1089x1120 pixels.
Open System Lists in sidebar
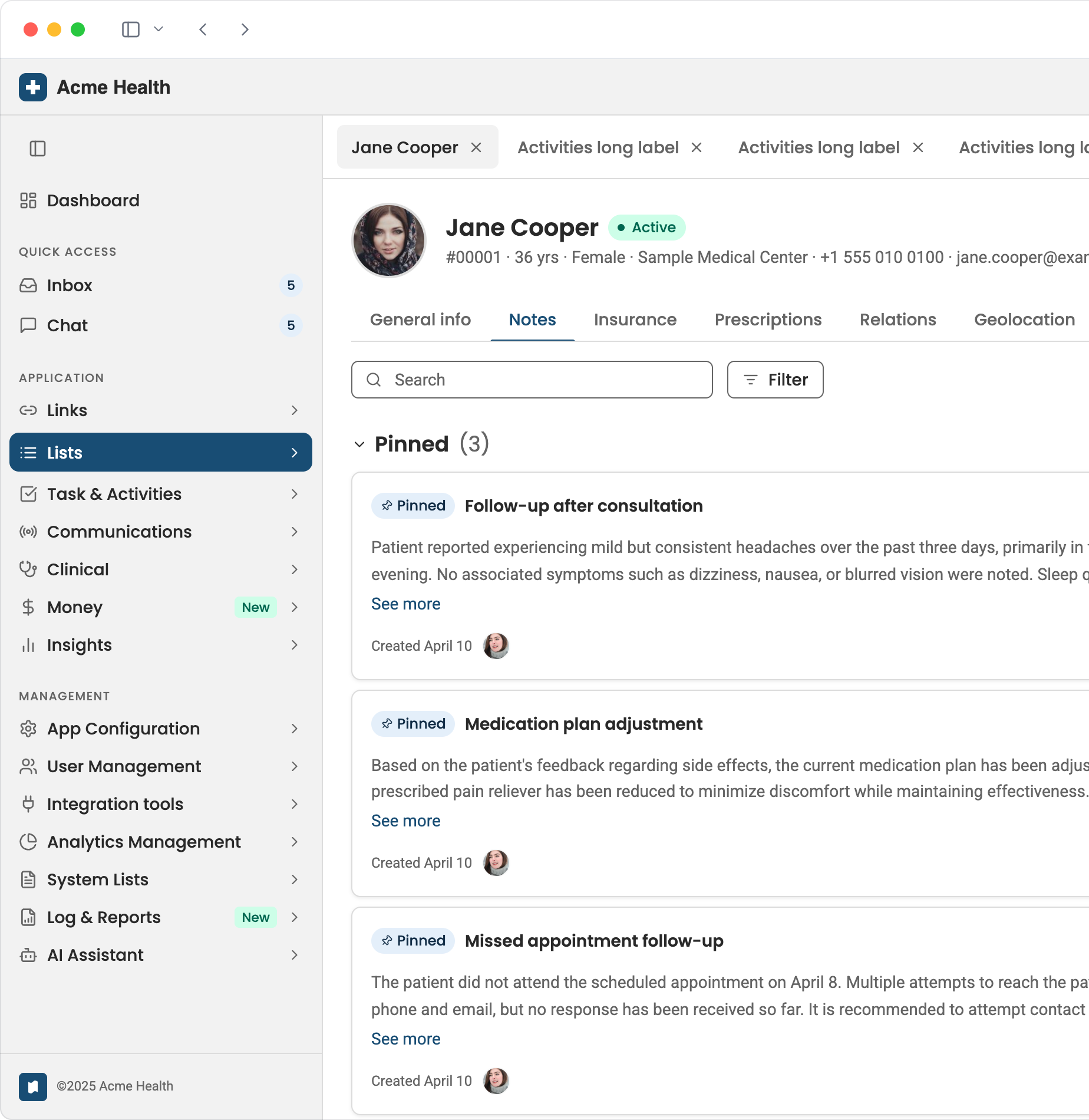(x=160, y=879)
